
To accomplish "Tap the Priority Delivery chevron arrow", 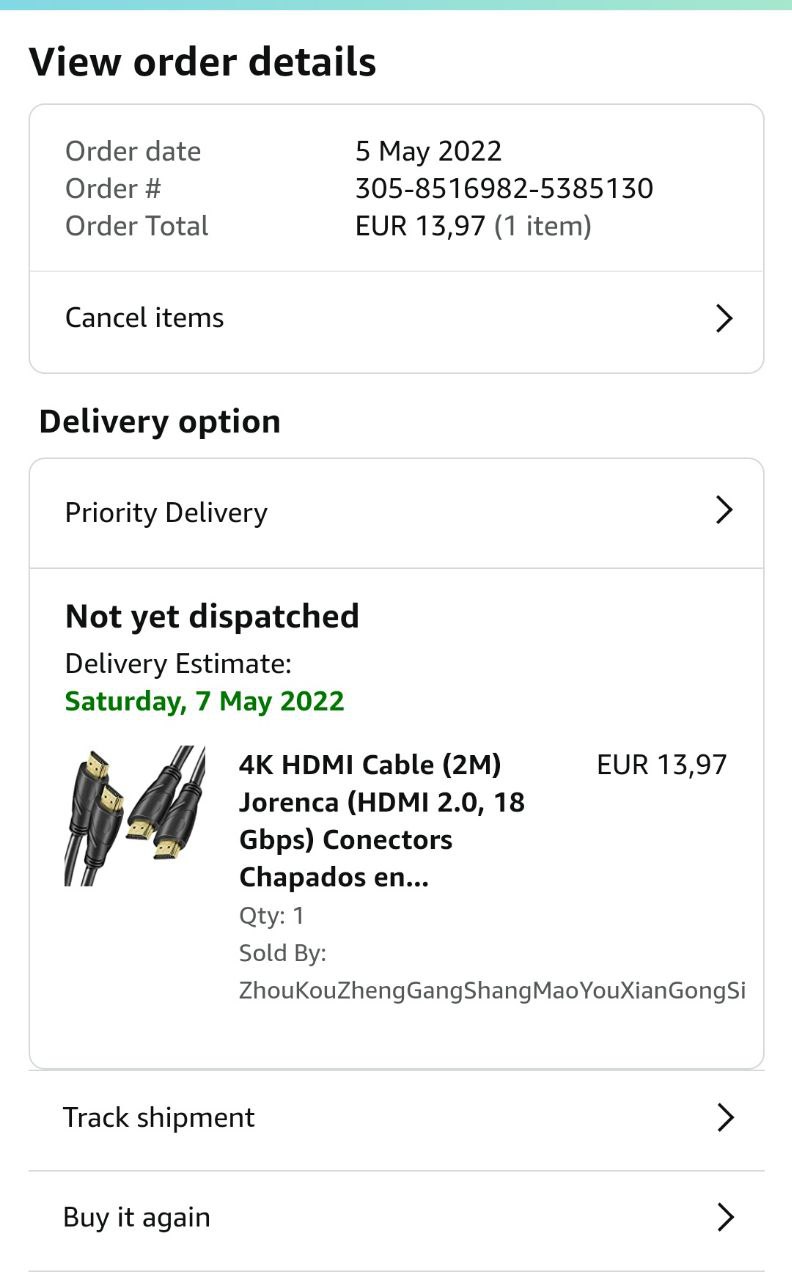I will tap(724, 511).
